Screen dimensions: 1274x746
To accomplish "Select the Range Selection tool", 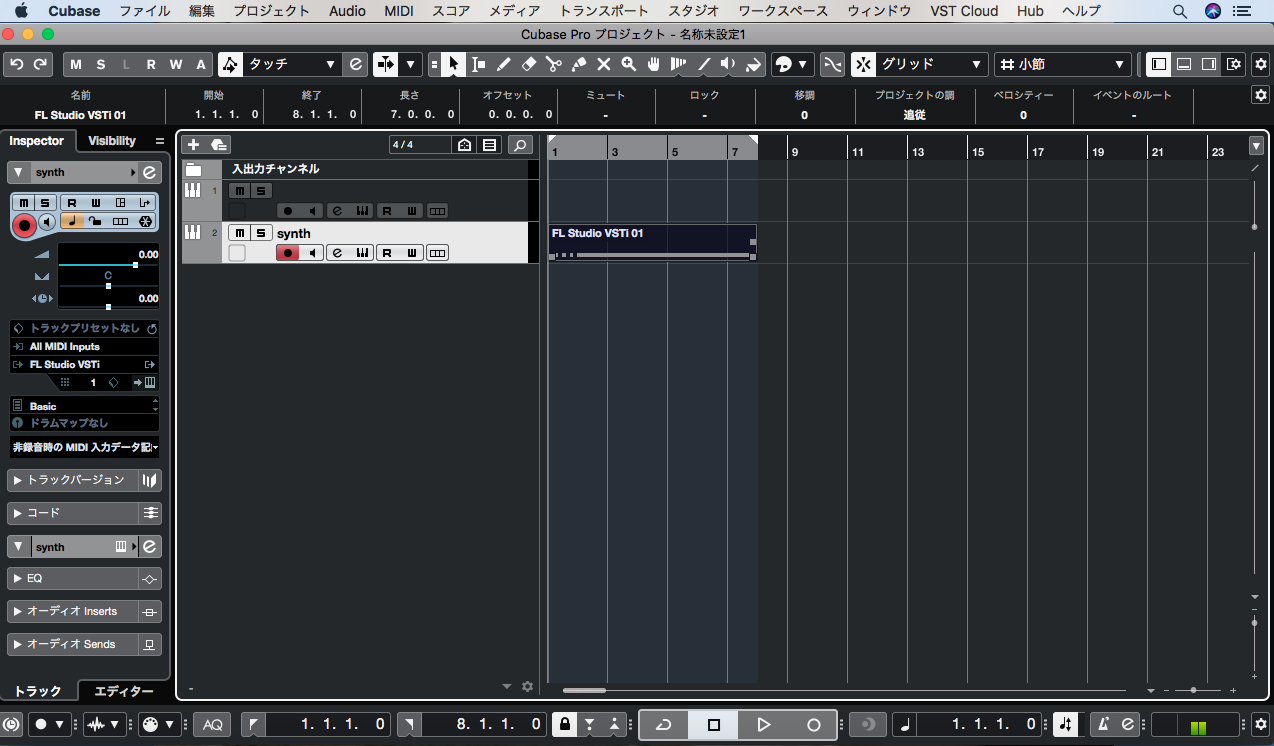I will (x=479, y=64).
